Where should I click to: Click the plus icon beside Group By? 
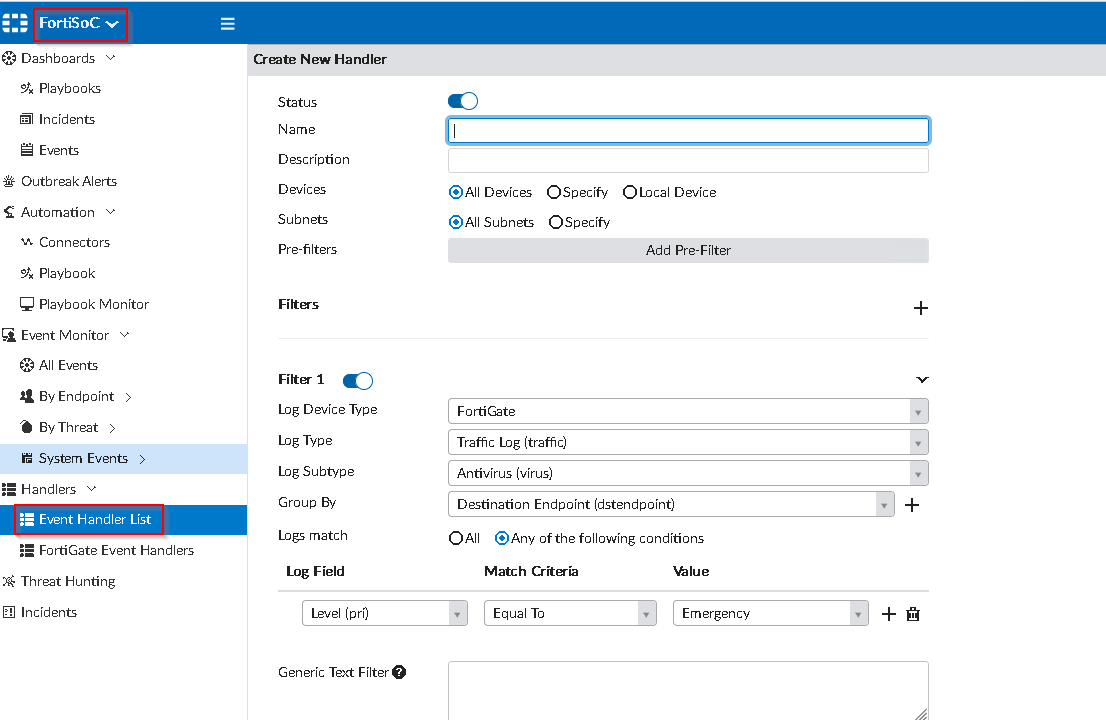pyautogui.click(x=912, y=505)
